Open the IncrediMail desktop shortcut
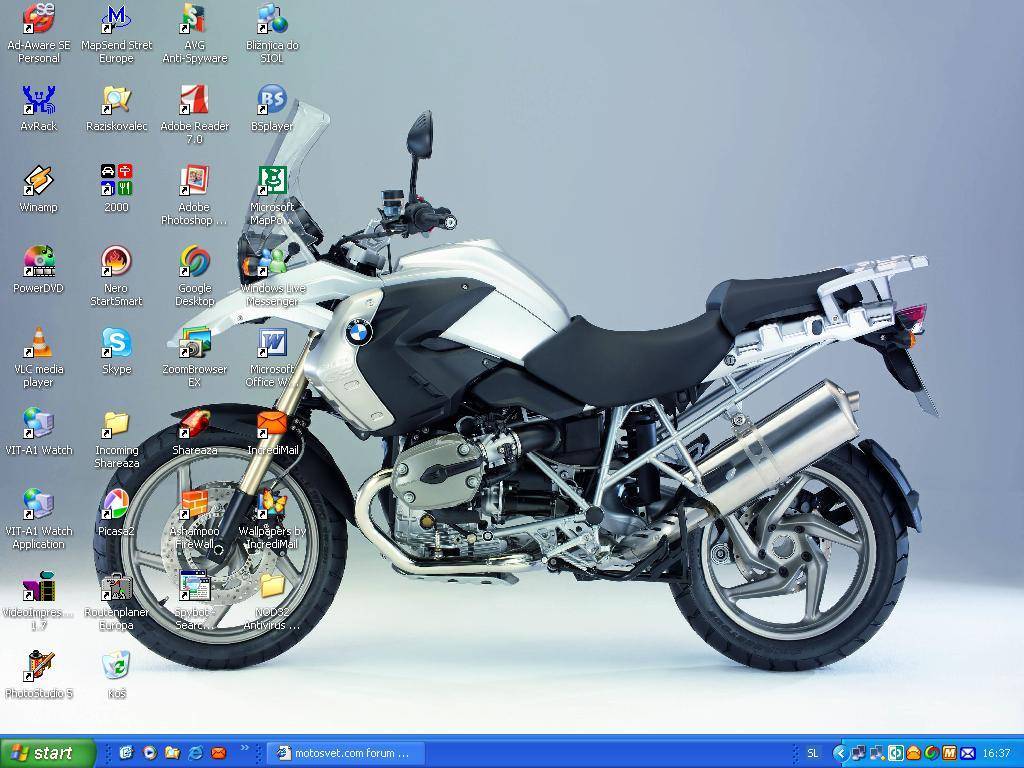1024x768 pixels. 272,432
